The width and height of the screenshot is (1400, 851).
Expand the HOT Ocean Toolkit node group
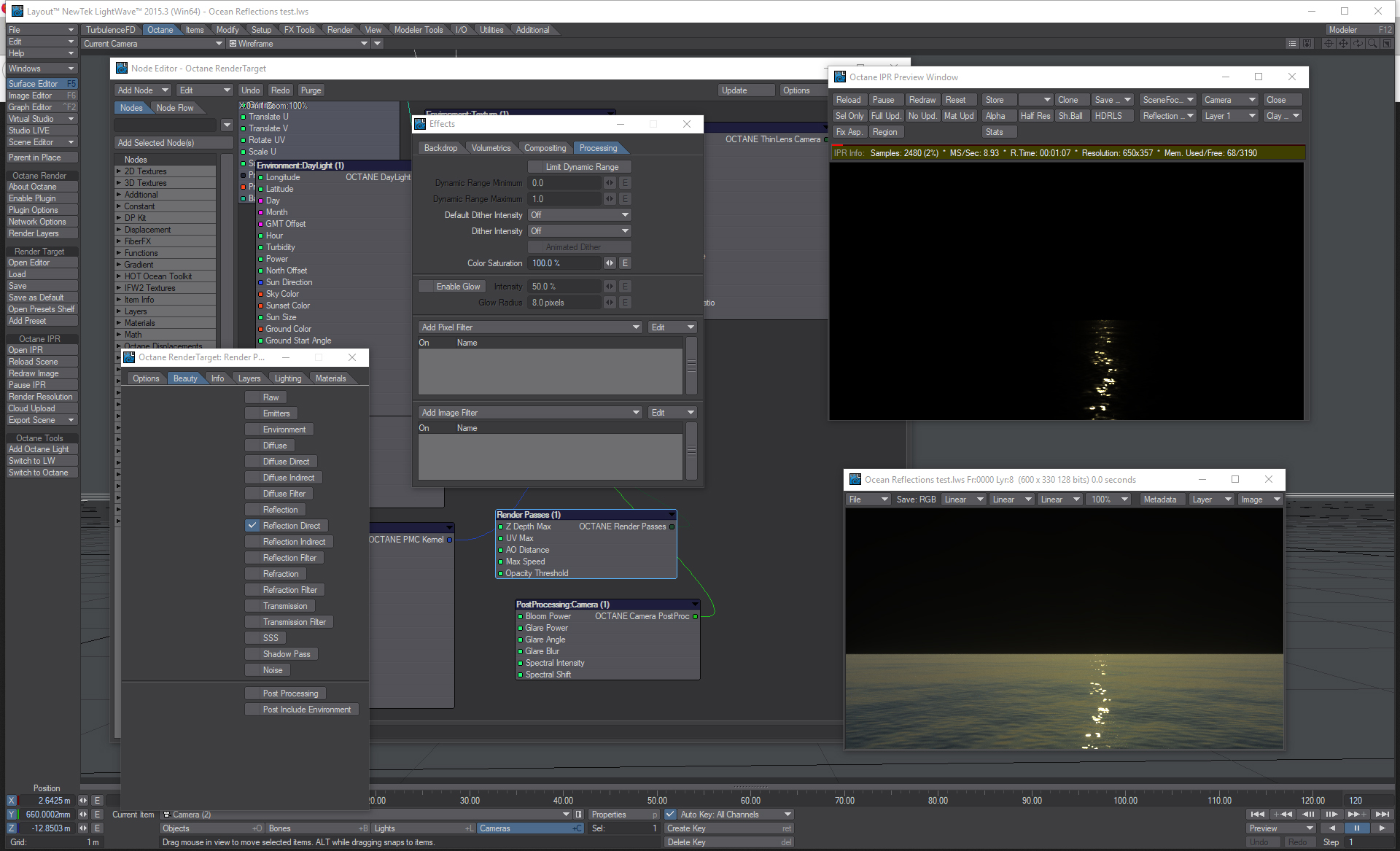point(119,276)
